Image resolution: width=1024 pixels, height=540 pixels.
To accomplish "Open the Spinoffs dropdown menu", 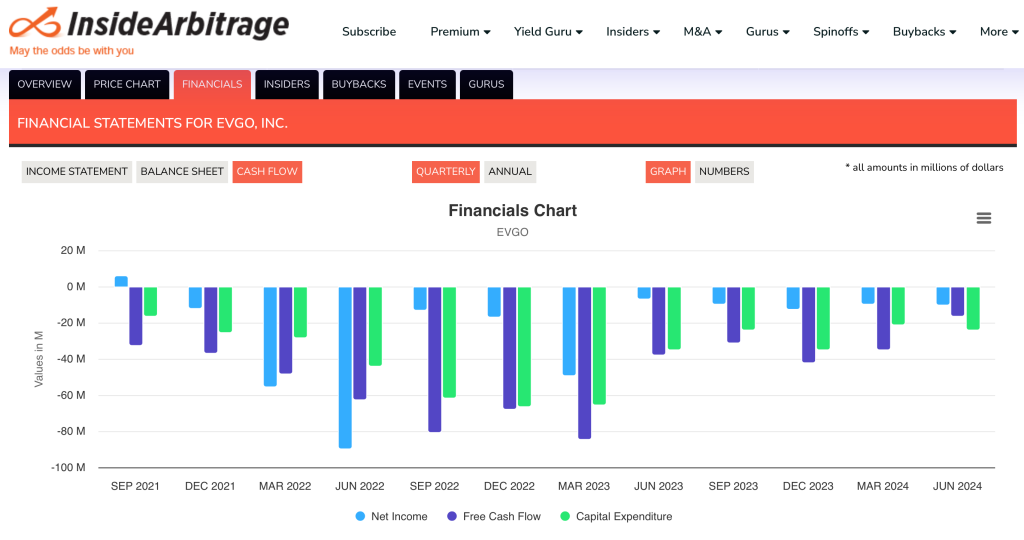I will coord(841,31).
